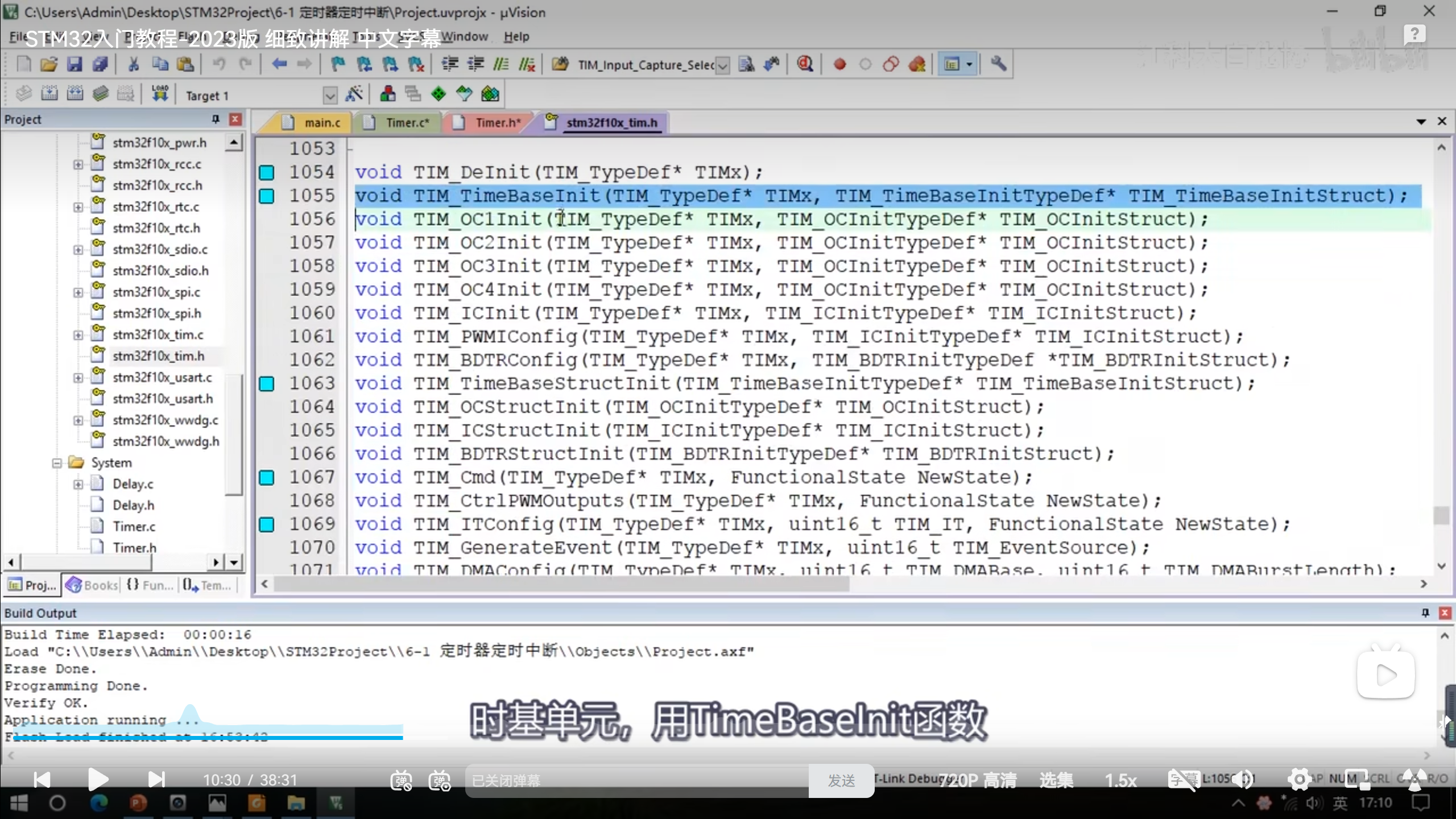This screenshot has height=819, width=1456.
Task: Click the Save file toolbar icon
Action: click(75, 64)
